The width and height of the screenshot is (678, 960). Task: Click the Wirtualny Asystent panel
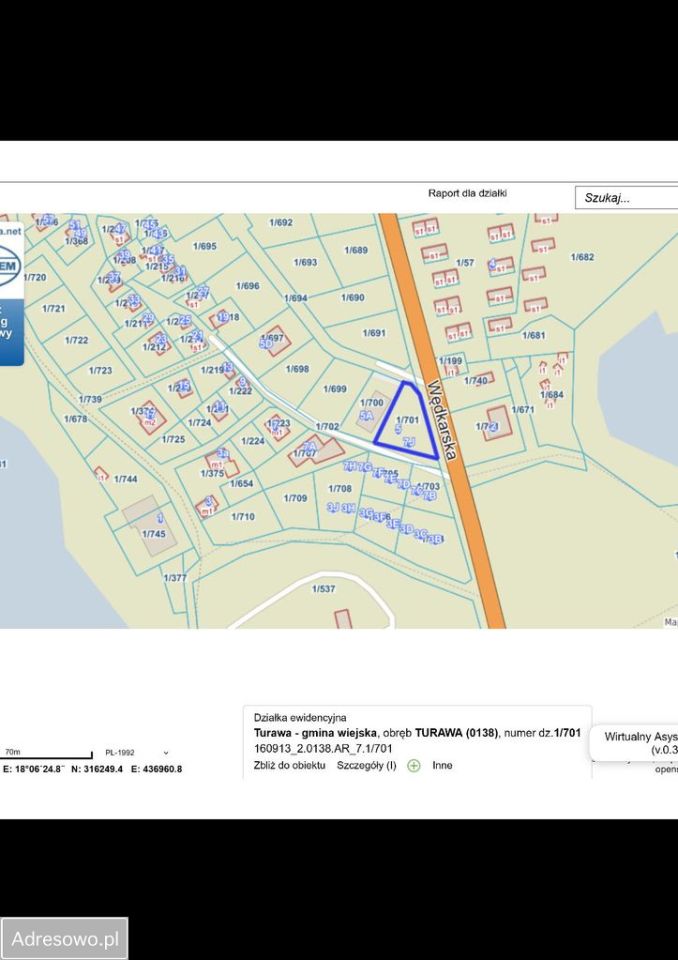tap(640, 742)
